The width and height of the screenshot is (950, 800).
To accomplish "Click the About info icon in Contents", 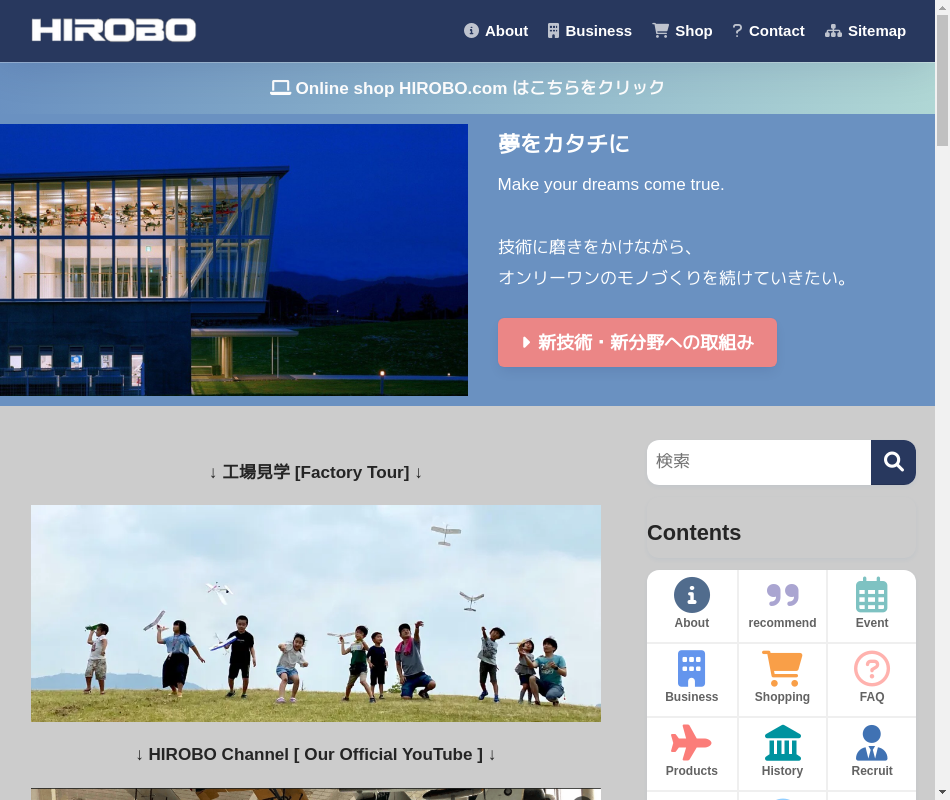I will [691, 596].
